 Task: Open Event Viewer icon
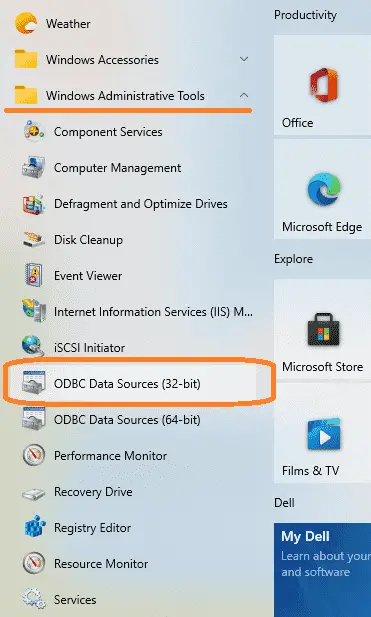[33, 275]
